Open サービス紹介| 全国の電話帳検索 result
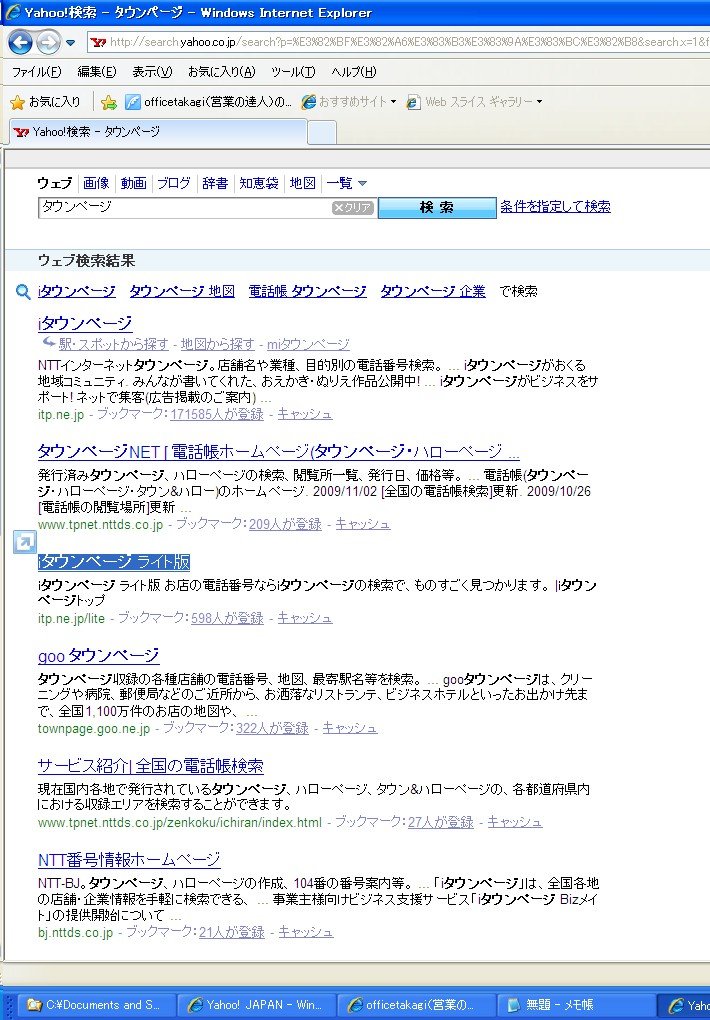 click(x=150, y=766)
